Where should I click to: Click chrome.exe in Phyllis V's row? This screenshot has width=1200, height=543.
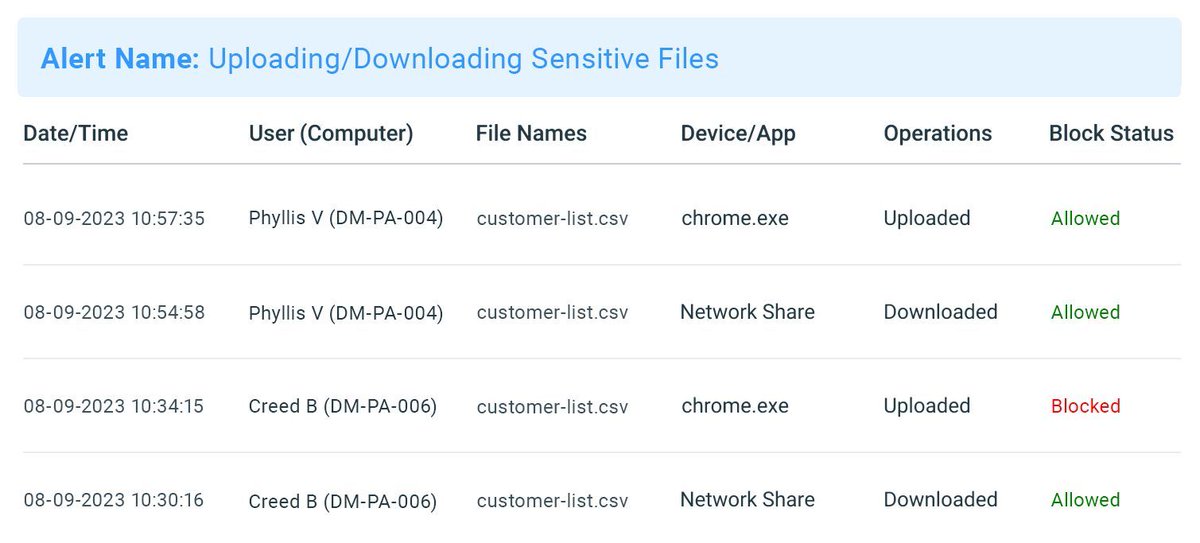735,218
